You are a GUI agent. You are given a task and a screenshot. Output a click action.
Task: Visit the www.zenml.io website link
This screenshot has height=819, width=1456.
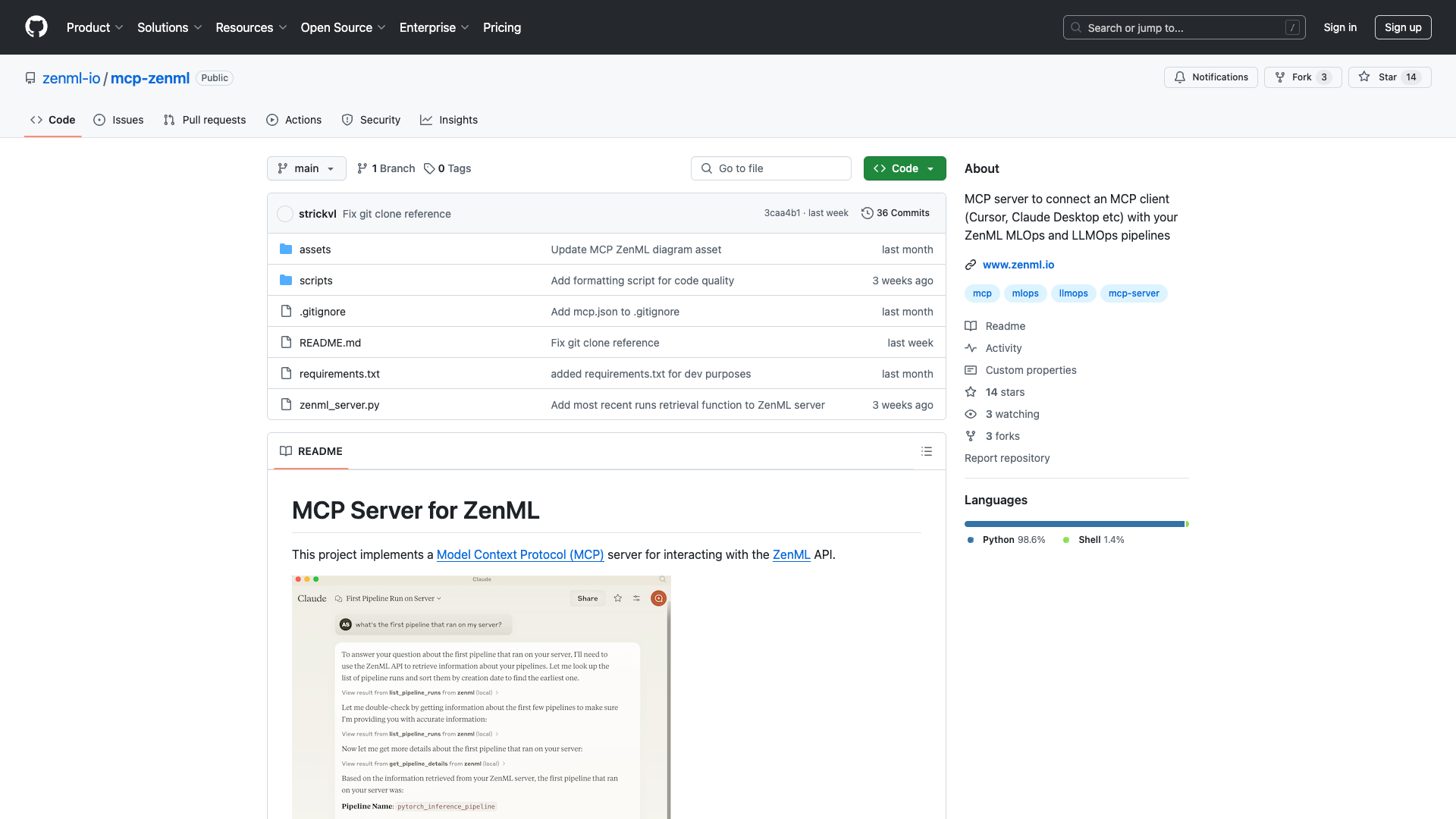point(1018,264)
